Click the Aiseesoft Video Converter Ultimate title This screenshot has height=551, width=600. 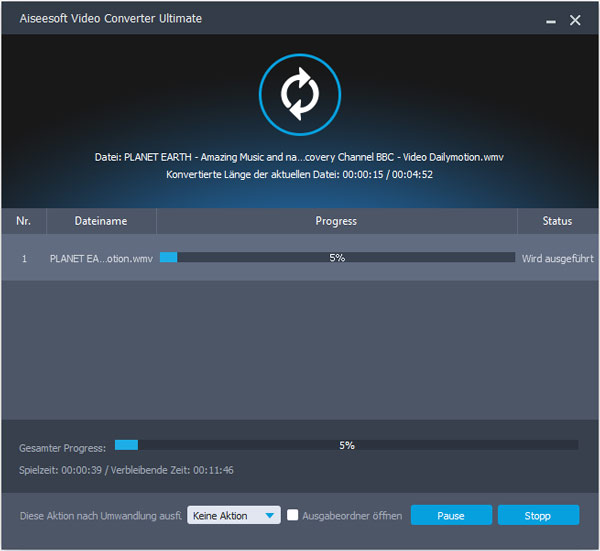(x=108, y=20)
